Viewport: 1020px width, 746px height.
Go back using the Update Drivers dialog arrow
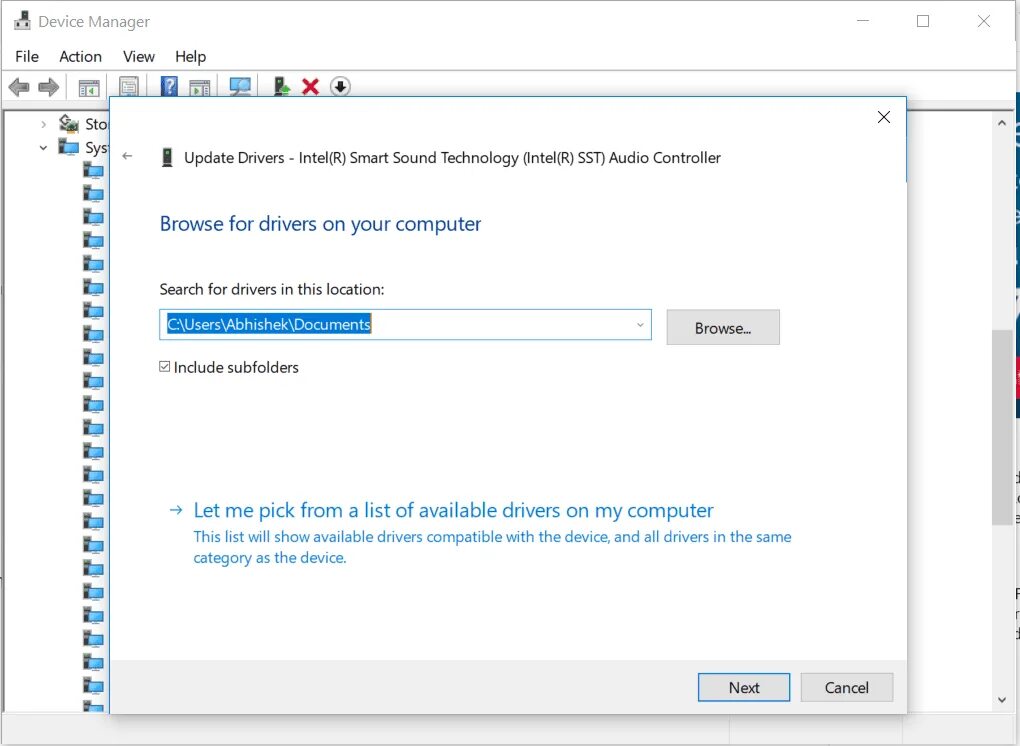[x=128, y=156]
